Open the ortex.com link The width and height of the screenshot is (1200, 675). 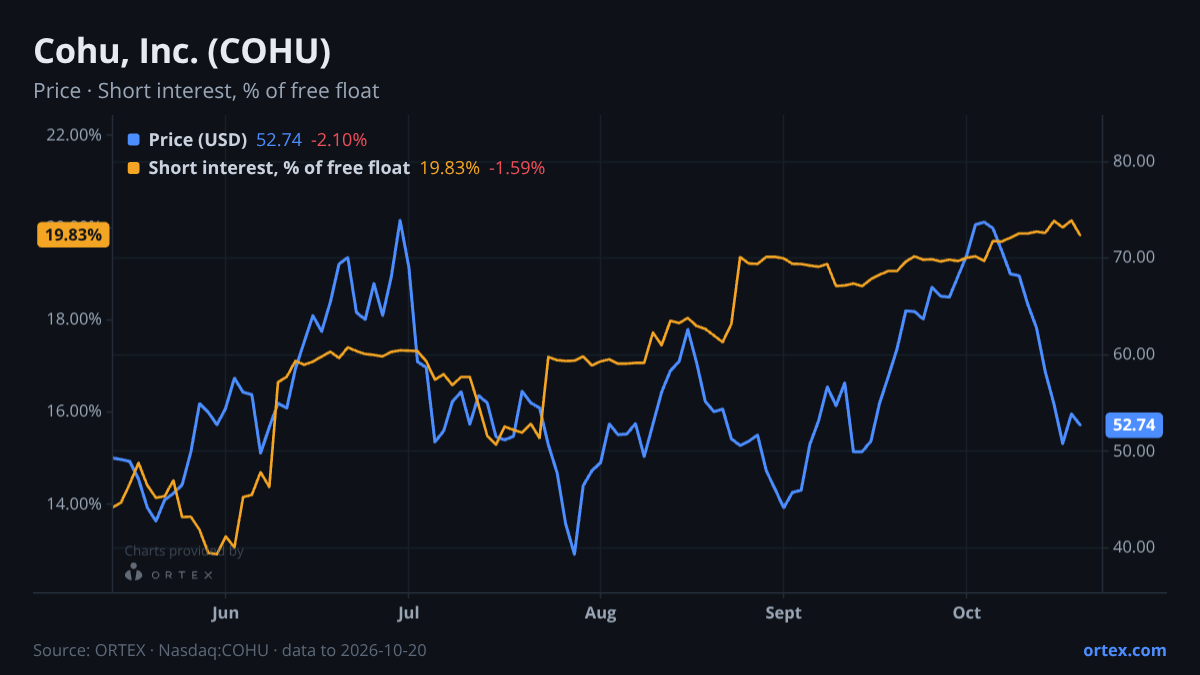[x=1124, y=650]
